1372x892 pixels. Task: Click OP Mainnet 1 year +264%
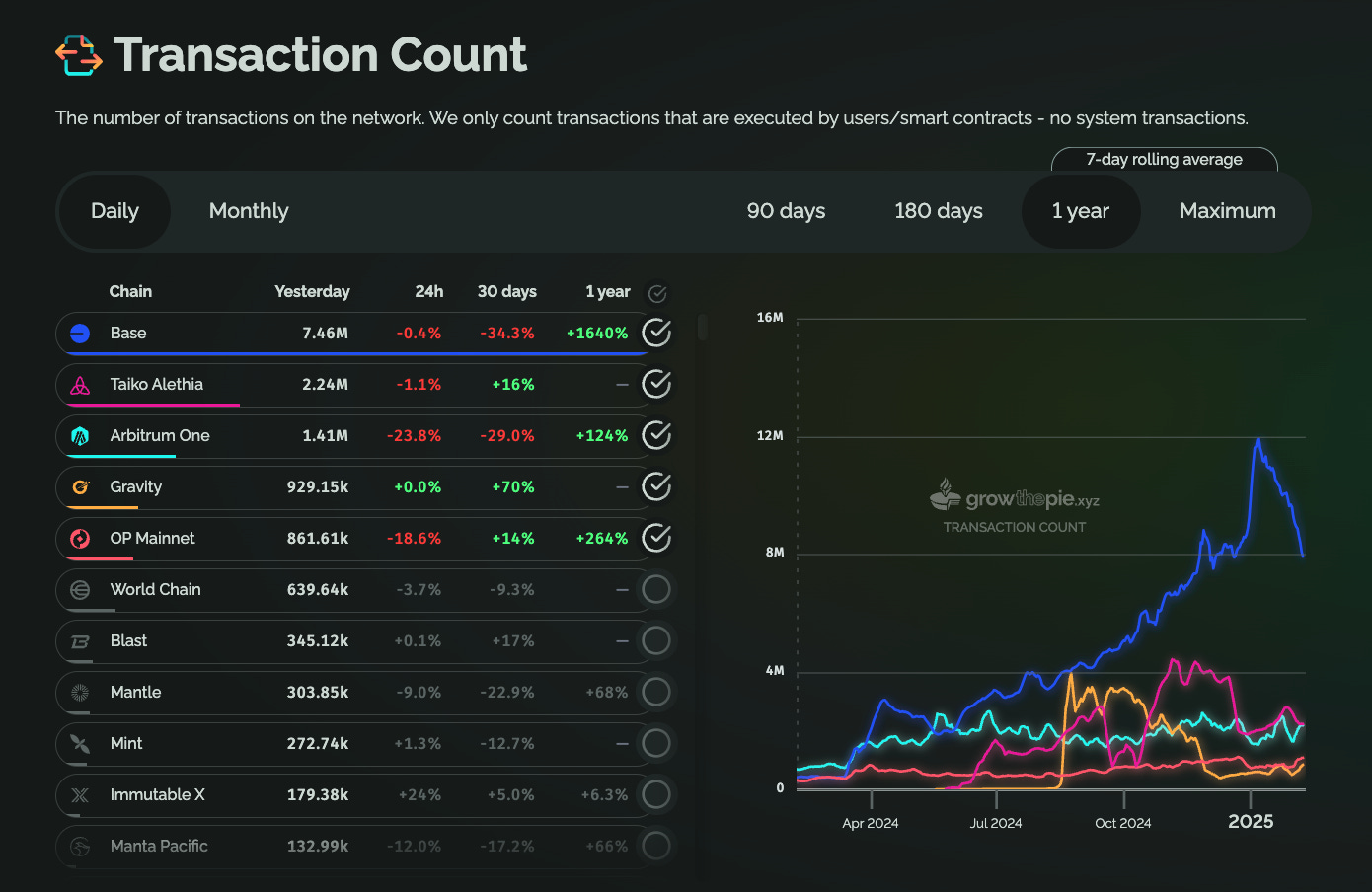(602, 539)
